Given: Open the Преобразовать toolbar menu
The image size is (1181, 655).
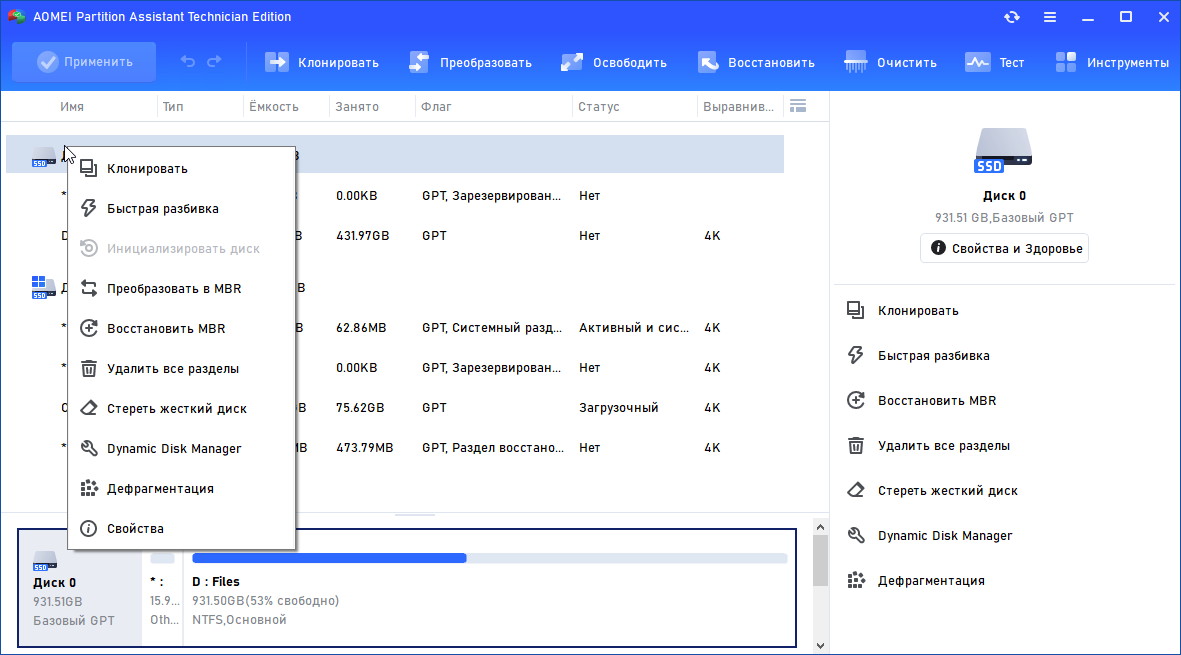Looking at the screenshot, I should tap(470, 62).
